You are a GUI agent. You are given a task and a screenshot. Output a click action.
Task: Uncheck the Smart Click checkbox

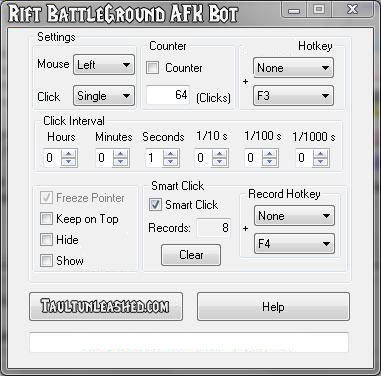pyautogui.click(x=155, y=205)
